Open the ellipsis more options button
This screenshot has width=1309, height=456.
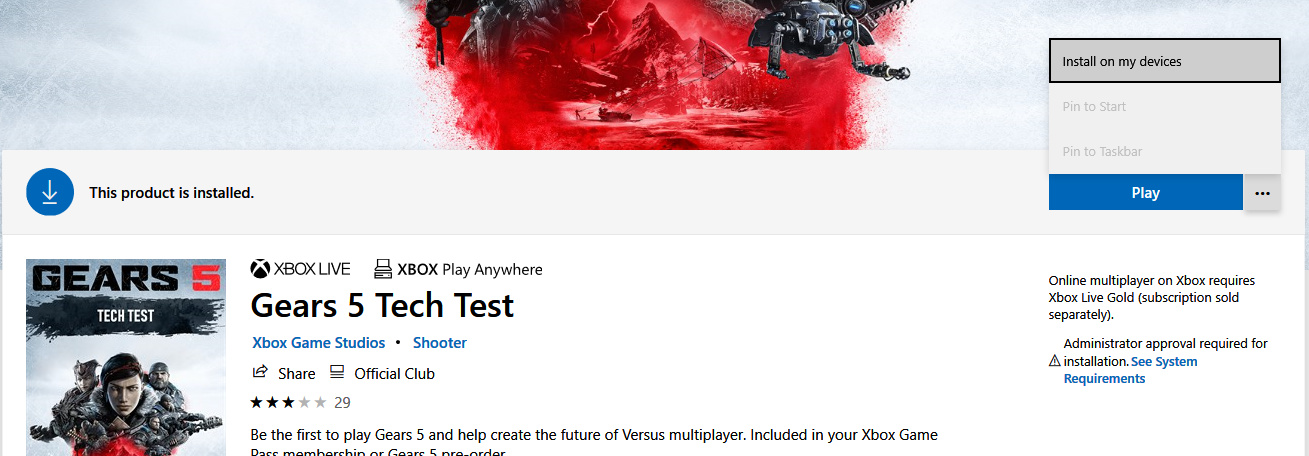pyautogui.click(x=1262, y=193)
